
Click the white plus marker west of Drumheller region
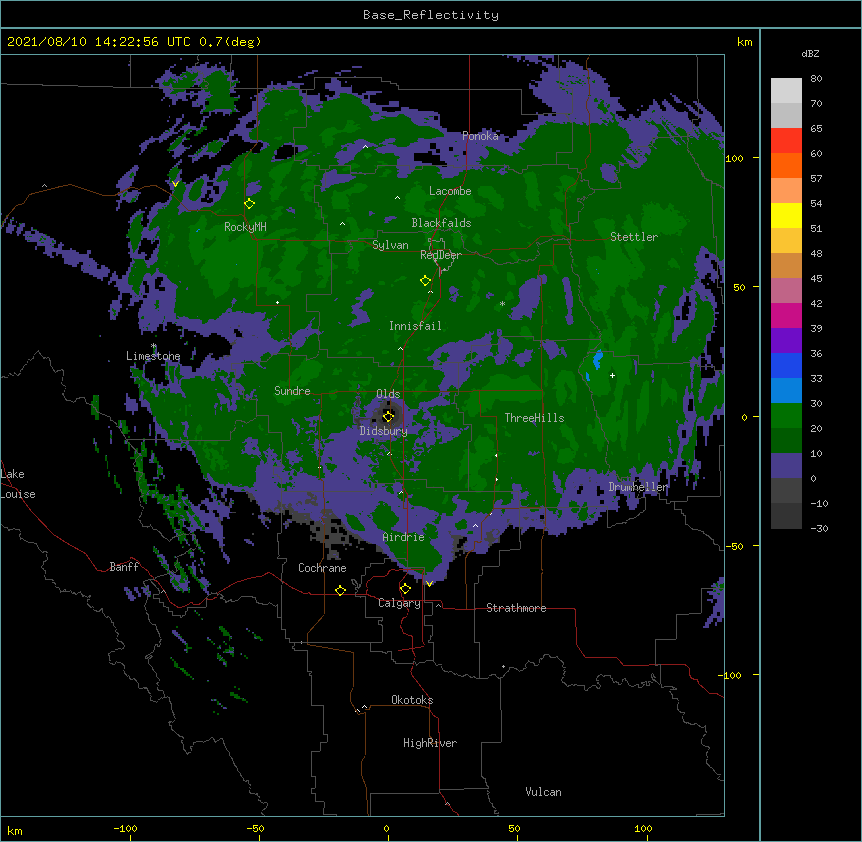(x=612, y=375)
